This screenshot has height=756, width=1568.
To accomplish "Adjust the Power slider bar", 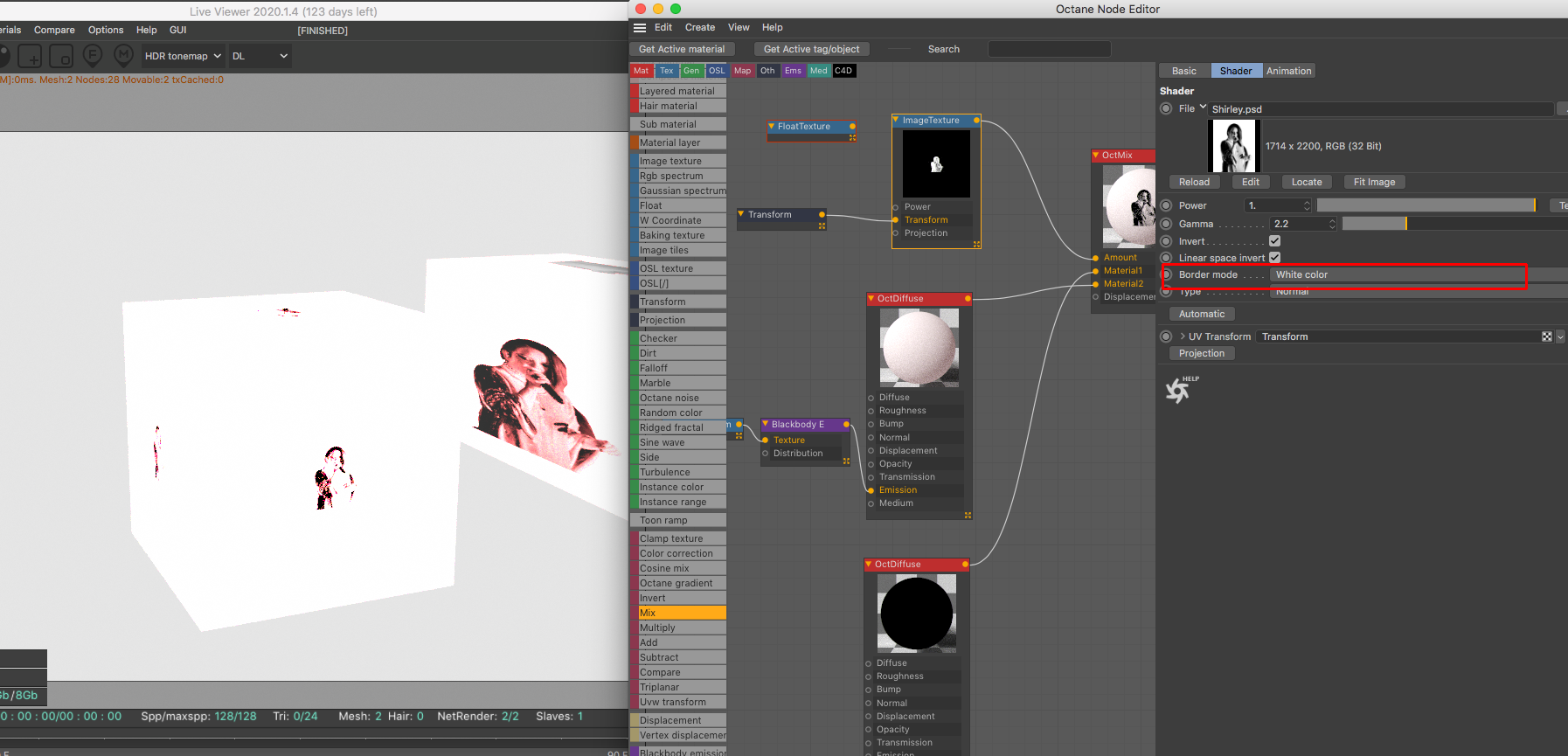I will pyautogui.click(x=1426, y=205).
